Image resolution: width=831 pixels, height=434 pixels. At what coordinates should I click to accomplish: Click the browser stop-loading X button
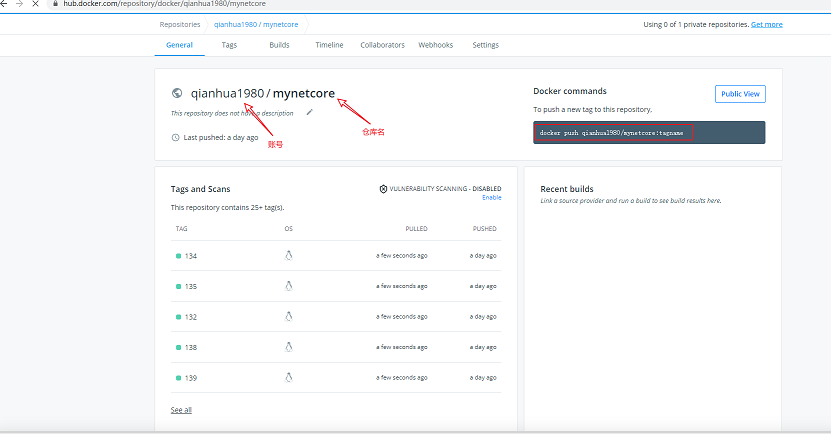pos(37,5)
